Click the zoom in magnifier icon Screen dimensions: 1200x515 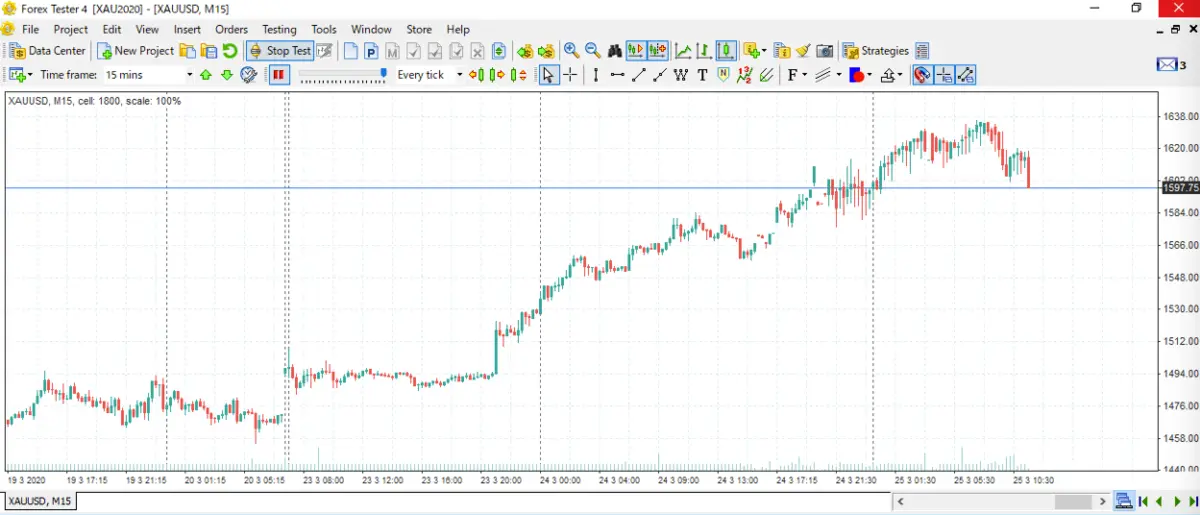[571, 50]
